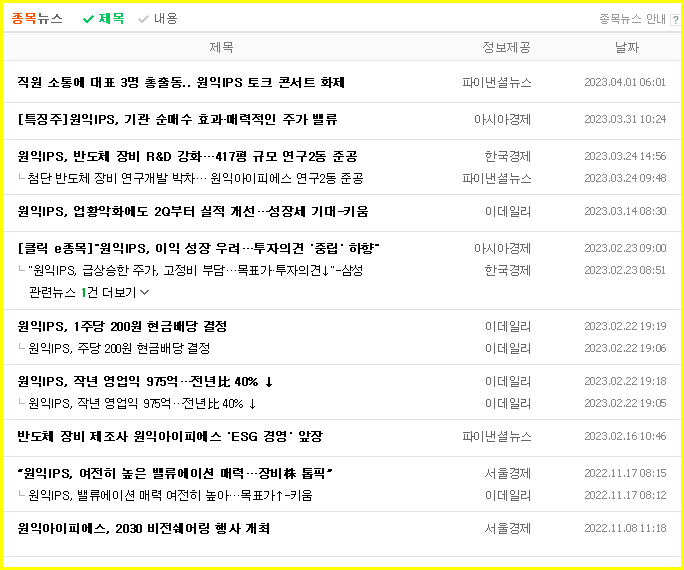Click 종목뉴스 안내 text link
684x570 pixels.
click(633, 19)
